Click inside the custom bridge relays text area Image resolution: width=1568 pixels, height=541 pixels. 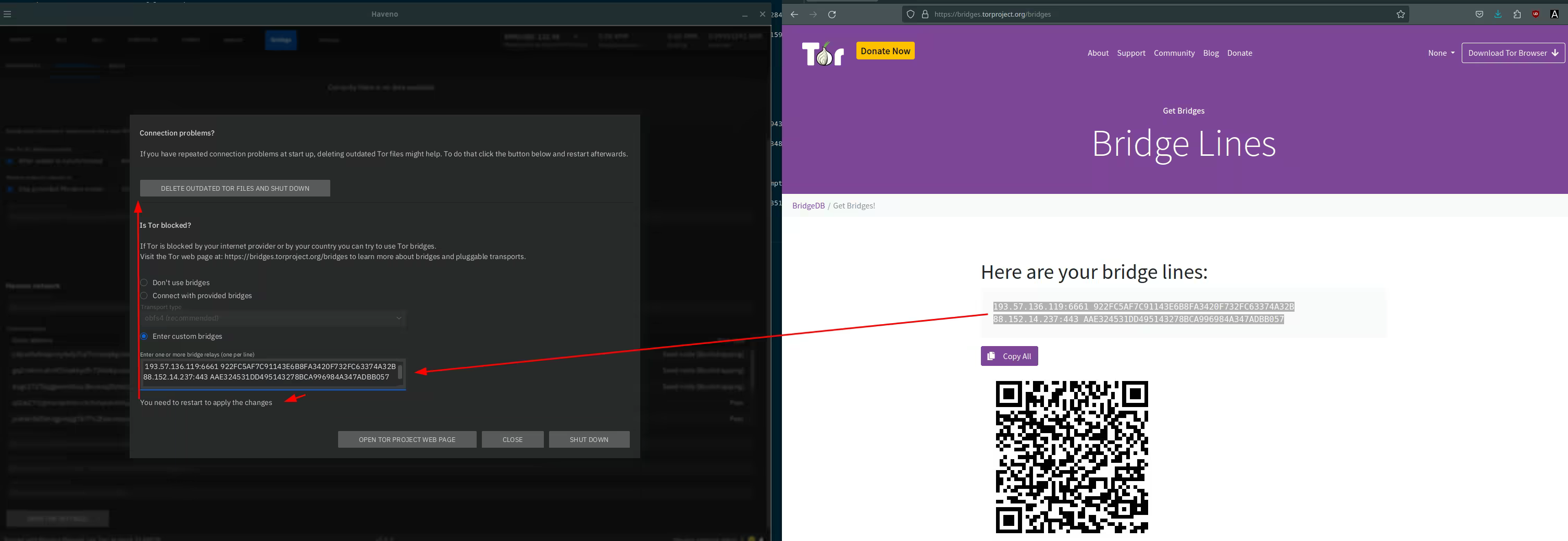[269, 372]
